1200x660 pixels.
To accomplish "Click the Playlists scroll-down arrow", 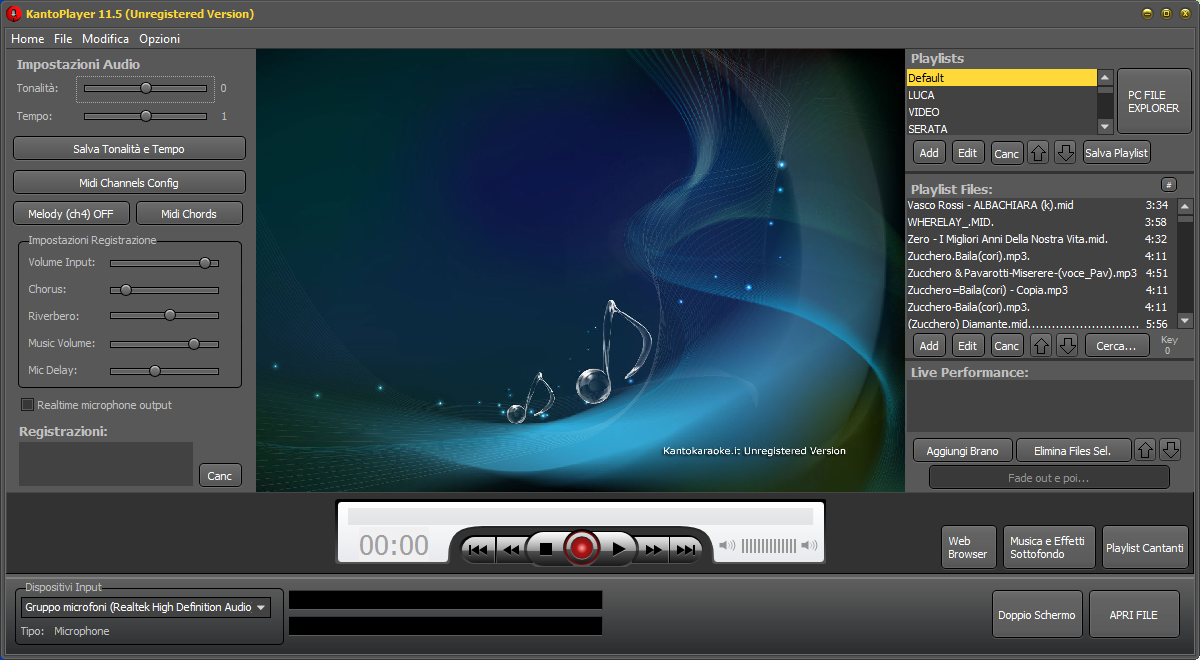I will click(x=1105, y=127).
